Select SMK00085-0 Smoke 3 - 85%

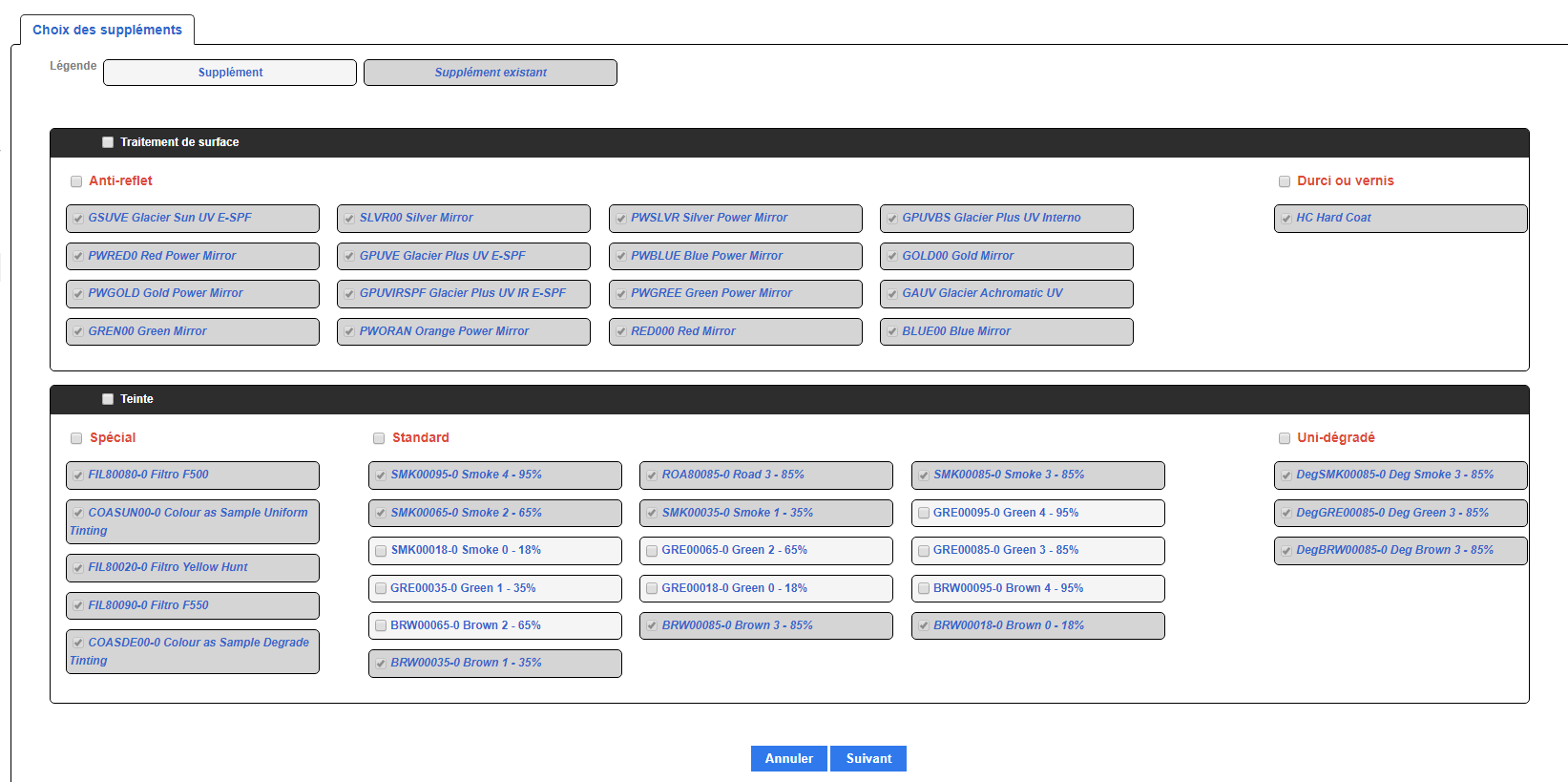tap(1038, 476)
